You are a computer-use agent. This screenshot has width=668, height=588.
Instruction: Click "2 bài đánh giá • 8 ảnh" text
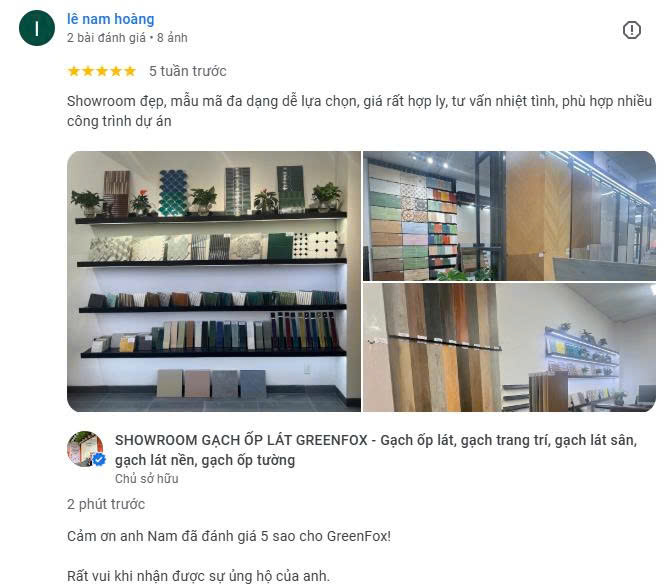(x=127, y=38)
